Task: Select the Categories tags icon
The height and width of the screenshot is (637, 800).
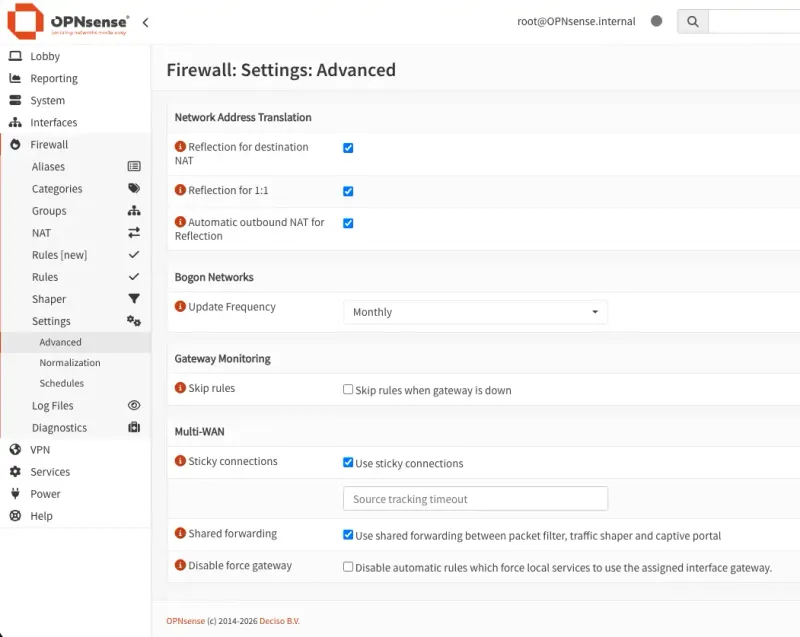Action: [132, 188]
